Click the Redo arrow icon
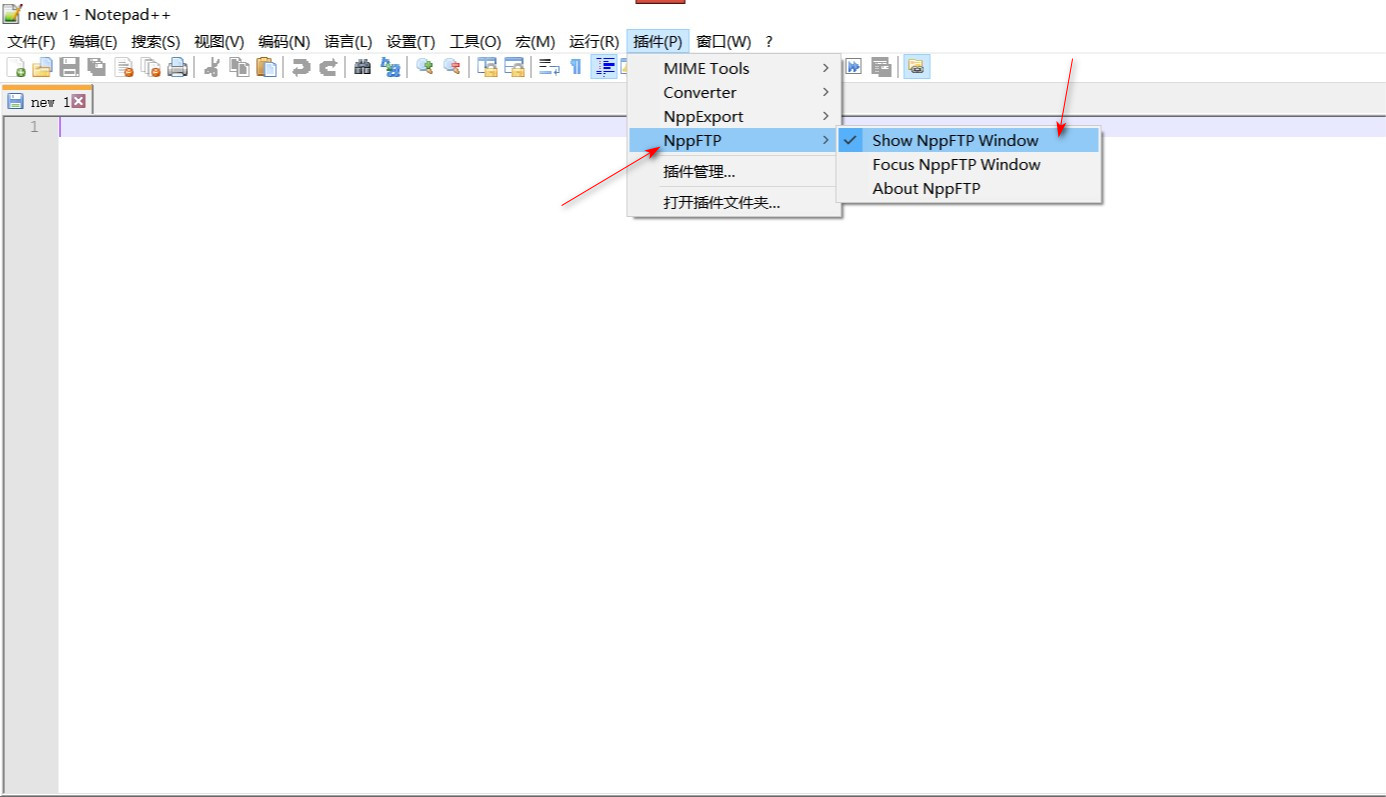Viewport: 1386px width, 797px height. coord(327,67)
